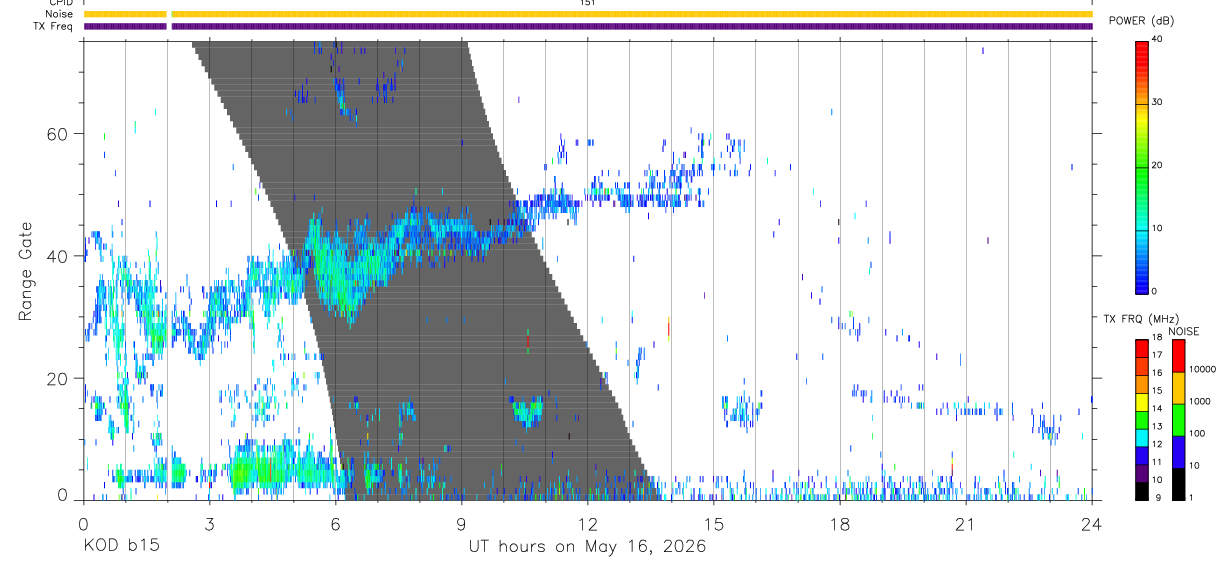1228x567 pixels.
Task: Click the 14 label in the TX FRQ legend
Action: pyautogui.click(x=1158, y=408)
